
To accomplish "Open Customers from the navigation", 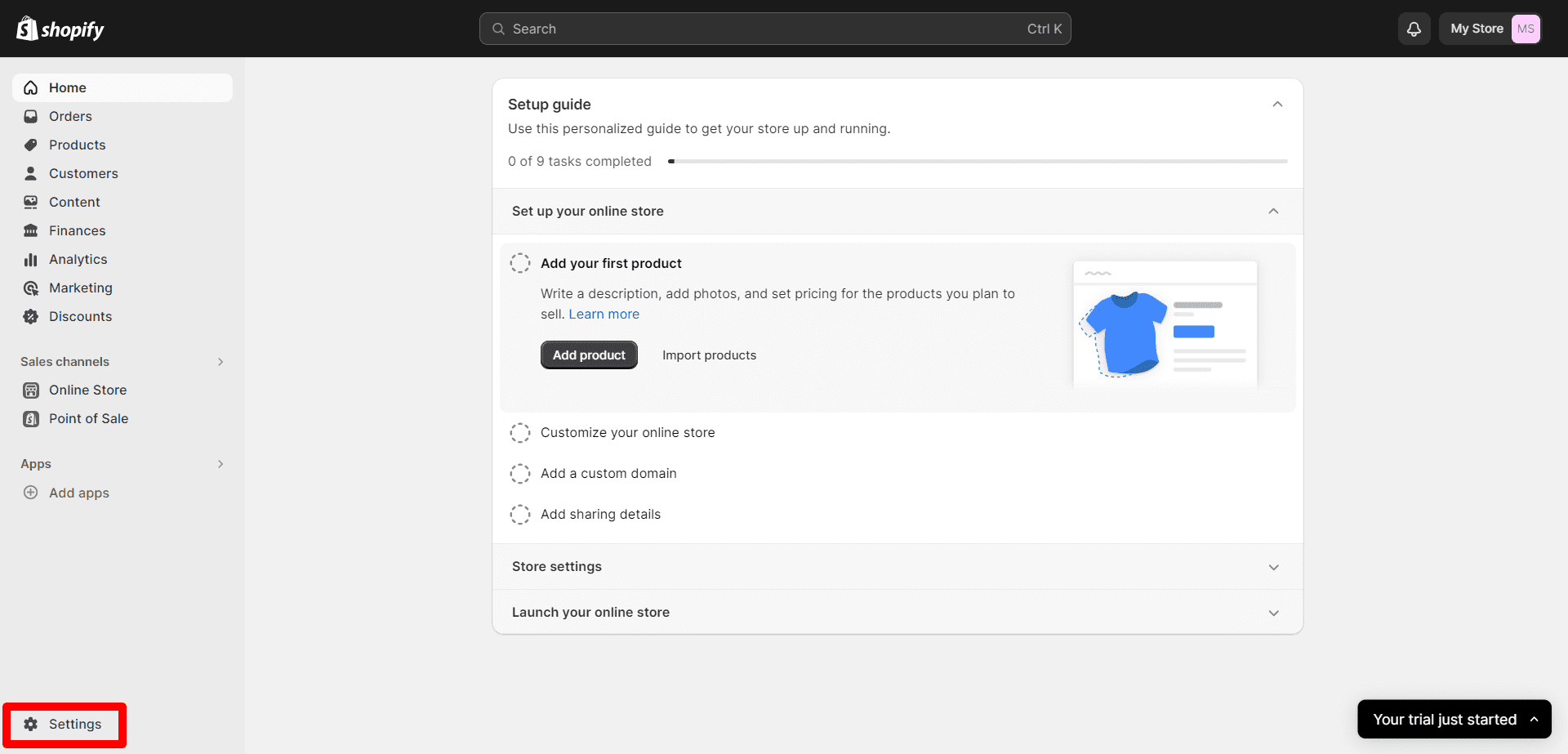I will coord(84,173).
